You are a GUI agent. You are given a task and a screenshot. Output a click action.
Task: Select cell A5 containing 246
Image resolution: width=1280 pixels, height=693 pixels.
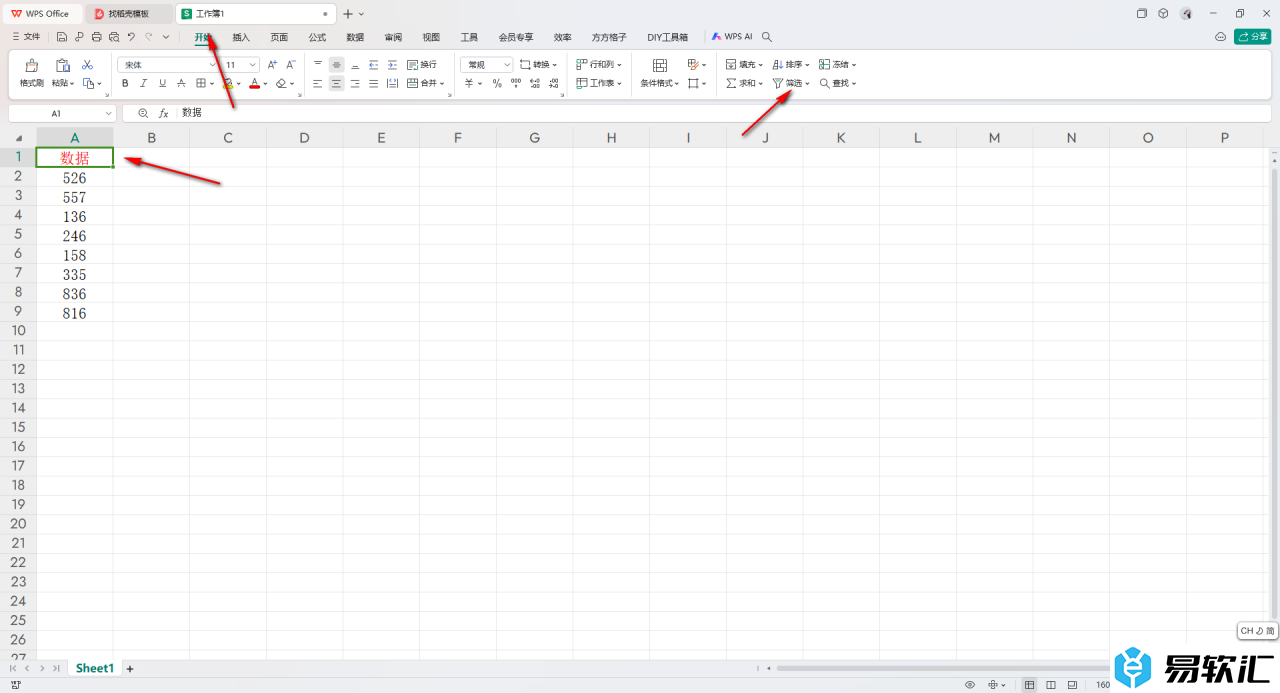(x=74, y=236)
